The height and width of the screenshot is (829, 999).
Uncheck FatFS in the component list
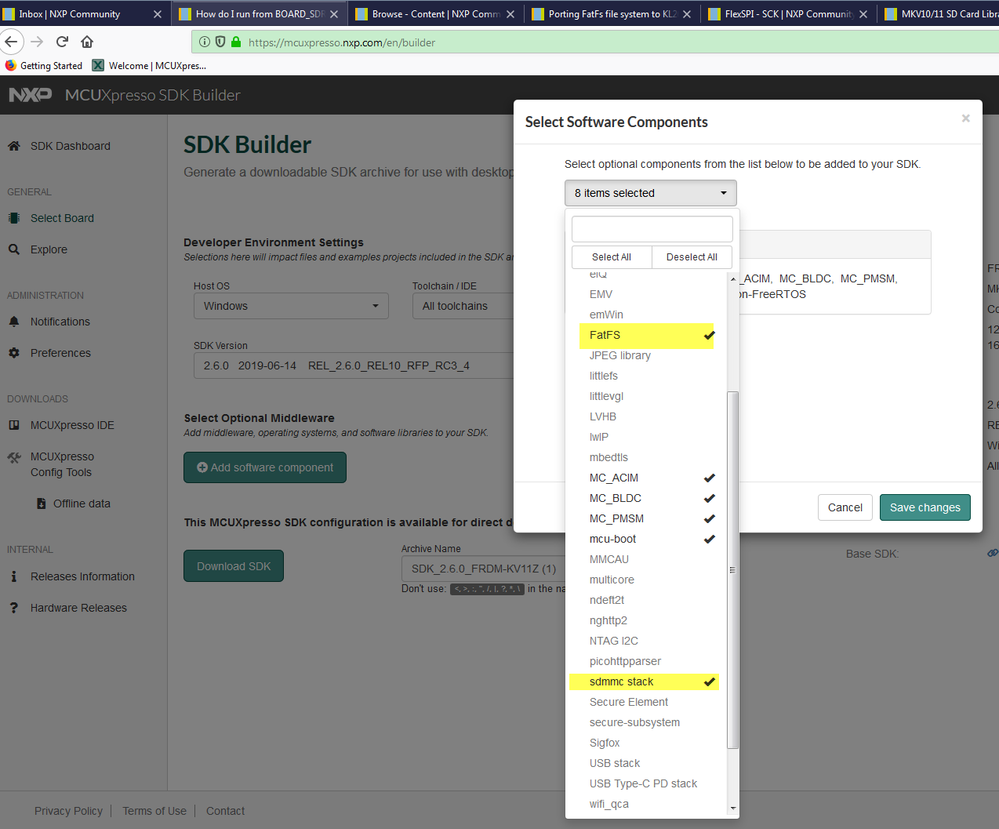(647, 335)
